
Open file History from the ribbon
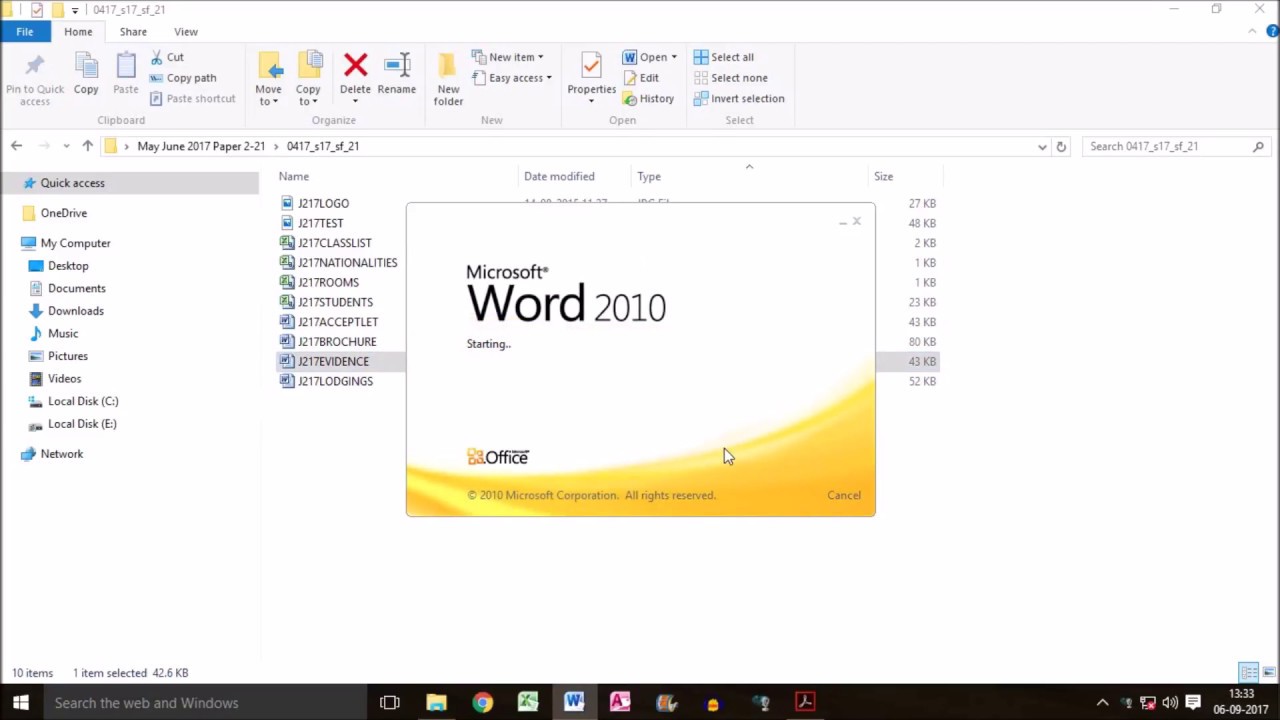[648, 98]
